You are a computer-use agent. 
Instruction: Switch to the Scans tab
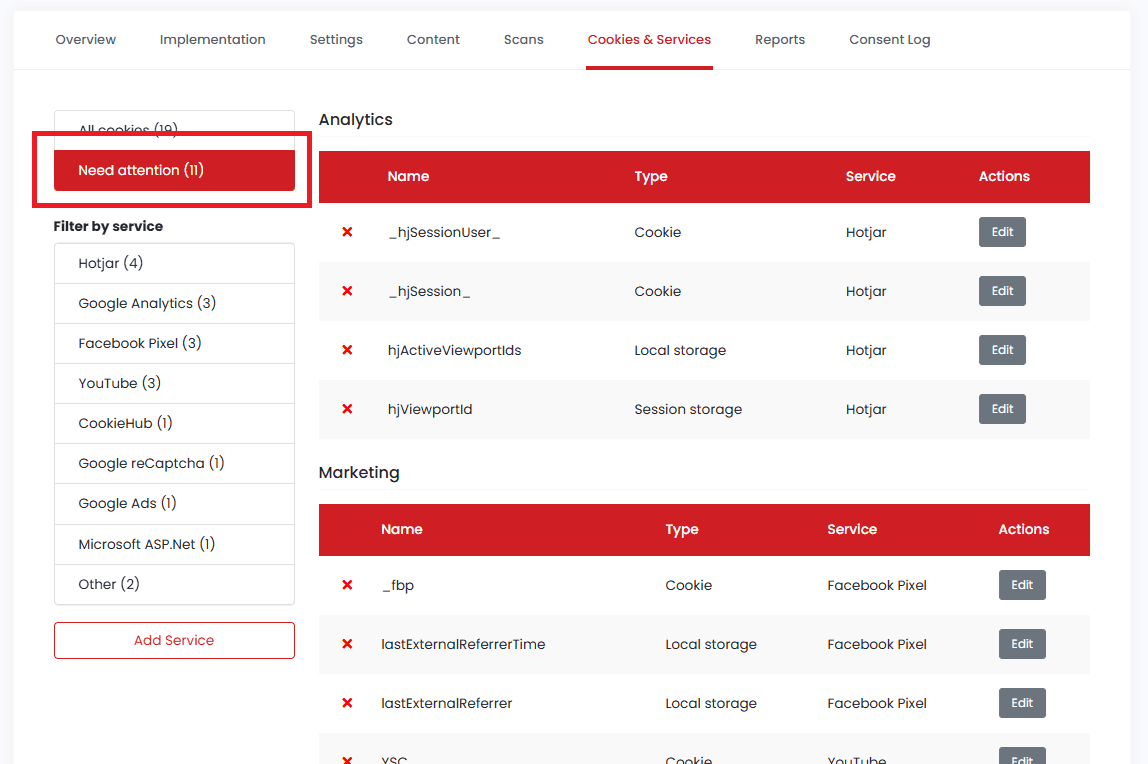[523, 40]
